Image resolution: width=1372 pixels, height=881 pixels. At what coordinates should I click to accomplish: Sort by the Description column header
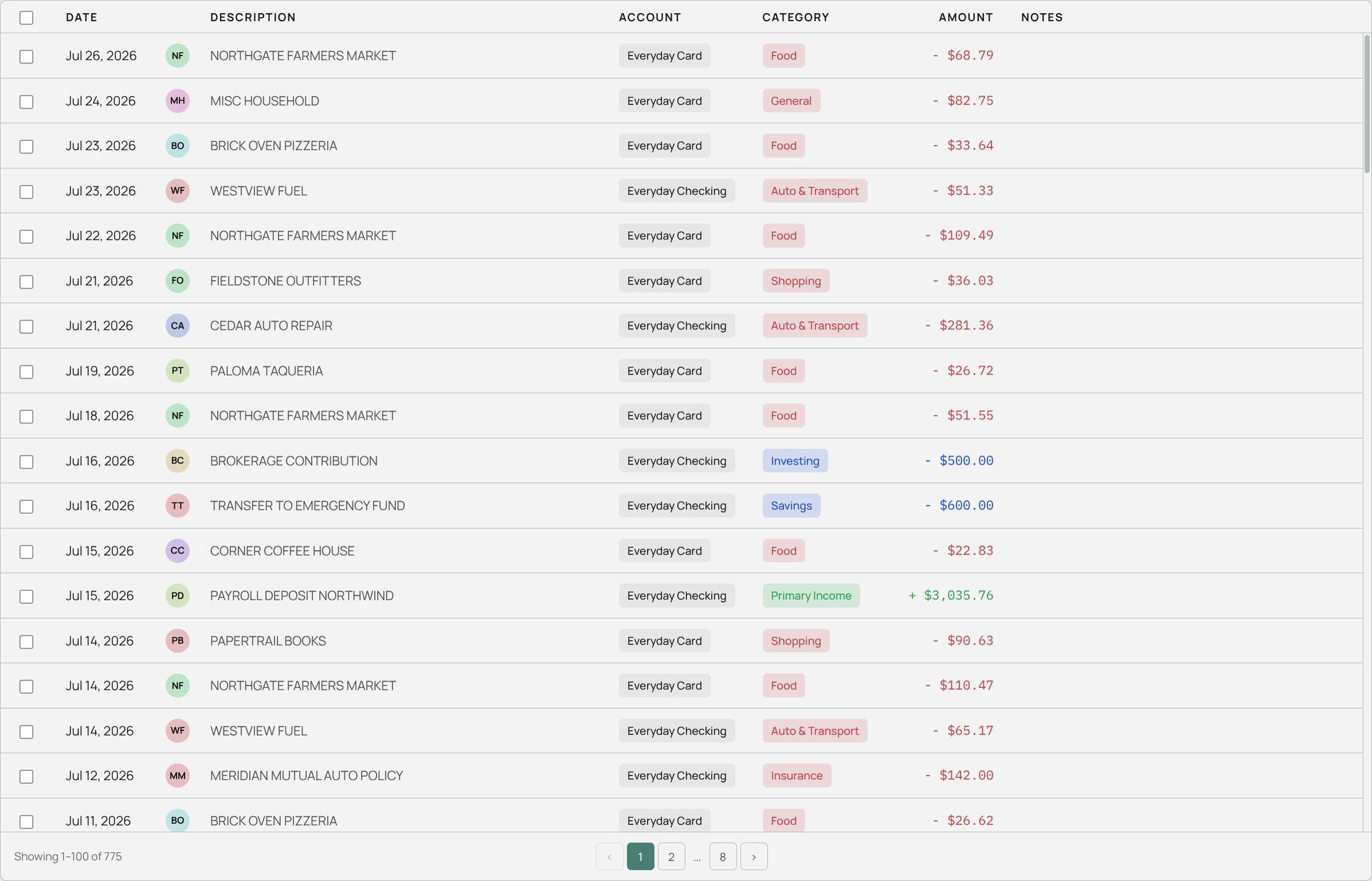pyautogui.click(x=253, y=17)
